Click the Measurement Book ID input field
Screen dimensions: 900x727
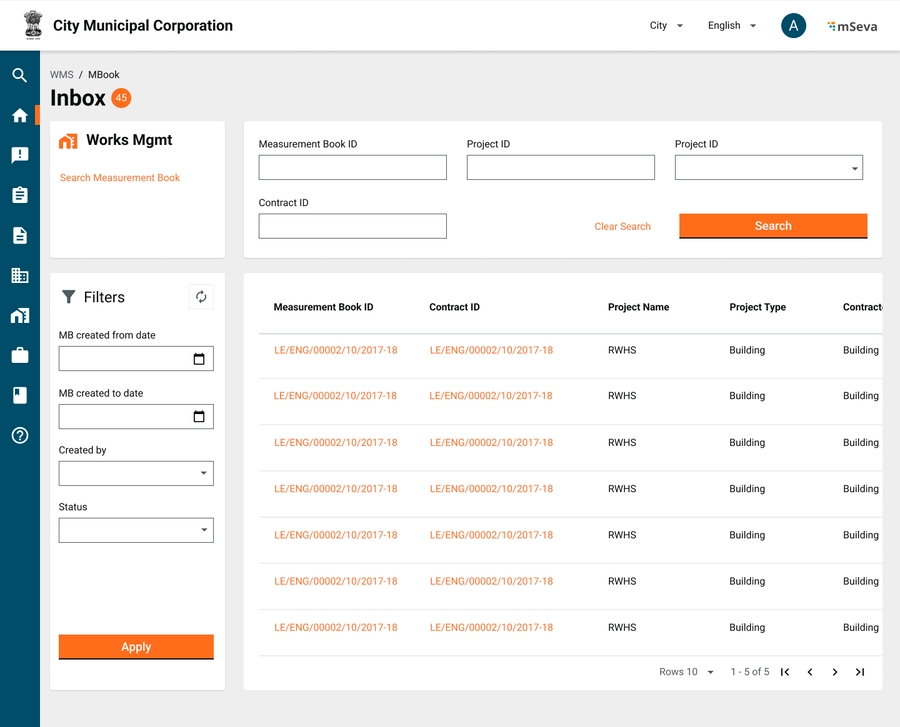point(352,168)
